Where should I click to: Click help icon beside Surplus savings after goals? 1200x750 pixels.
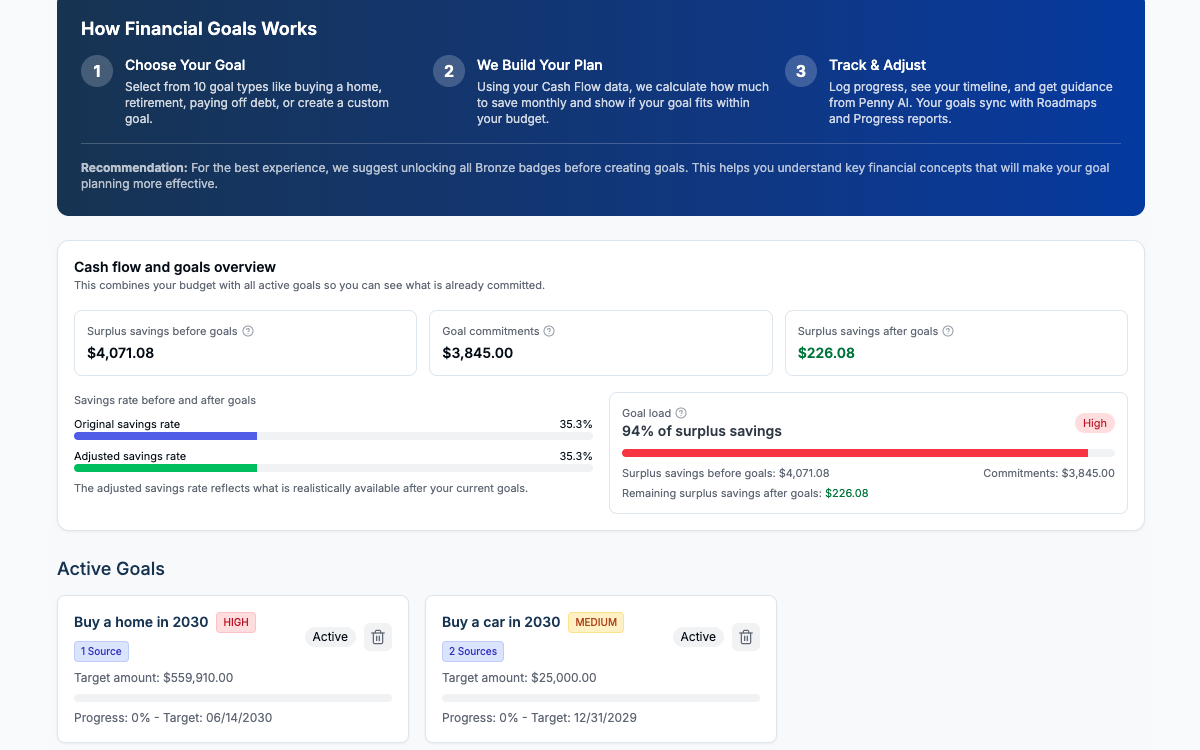coord(948,331)
